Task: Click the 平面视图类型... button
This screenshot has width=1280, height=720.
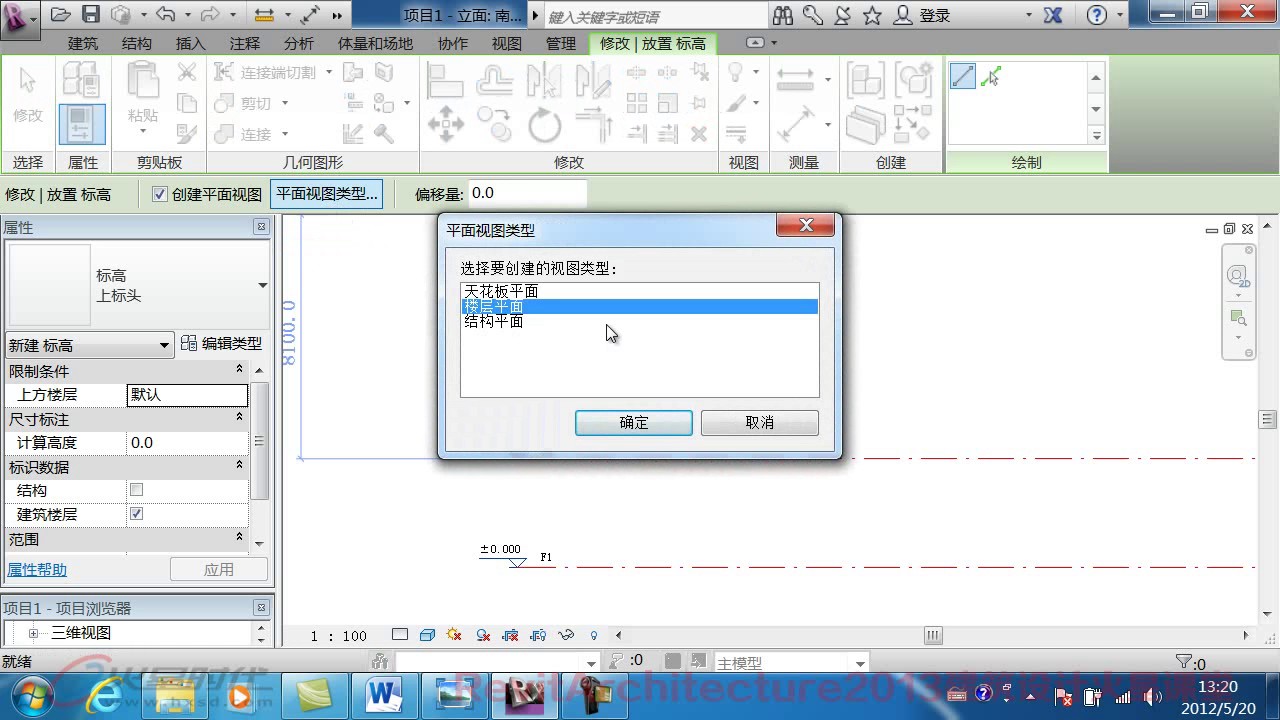Action: pos(327,194)
